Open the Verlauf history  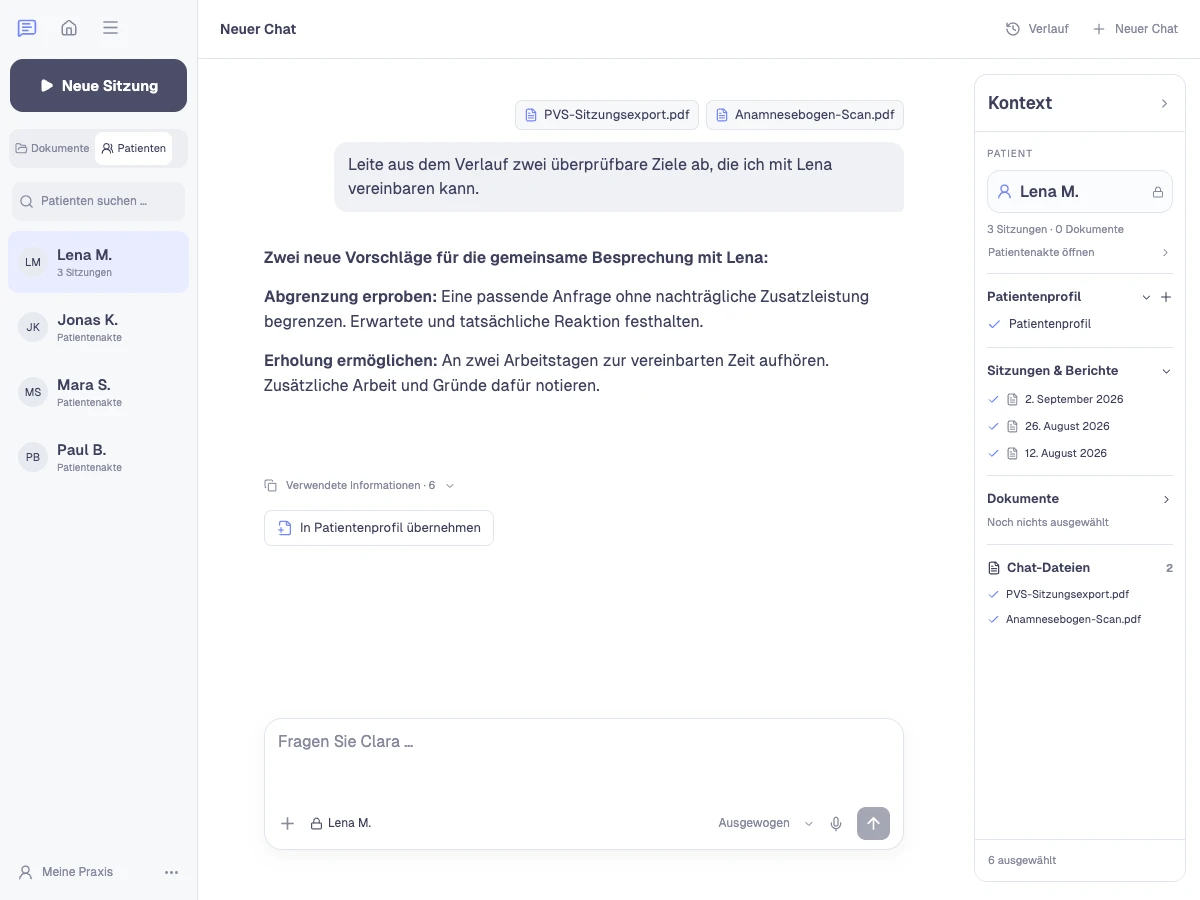(1037, 29)
